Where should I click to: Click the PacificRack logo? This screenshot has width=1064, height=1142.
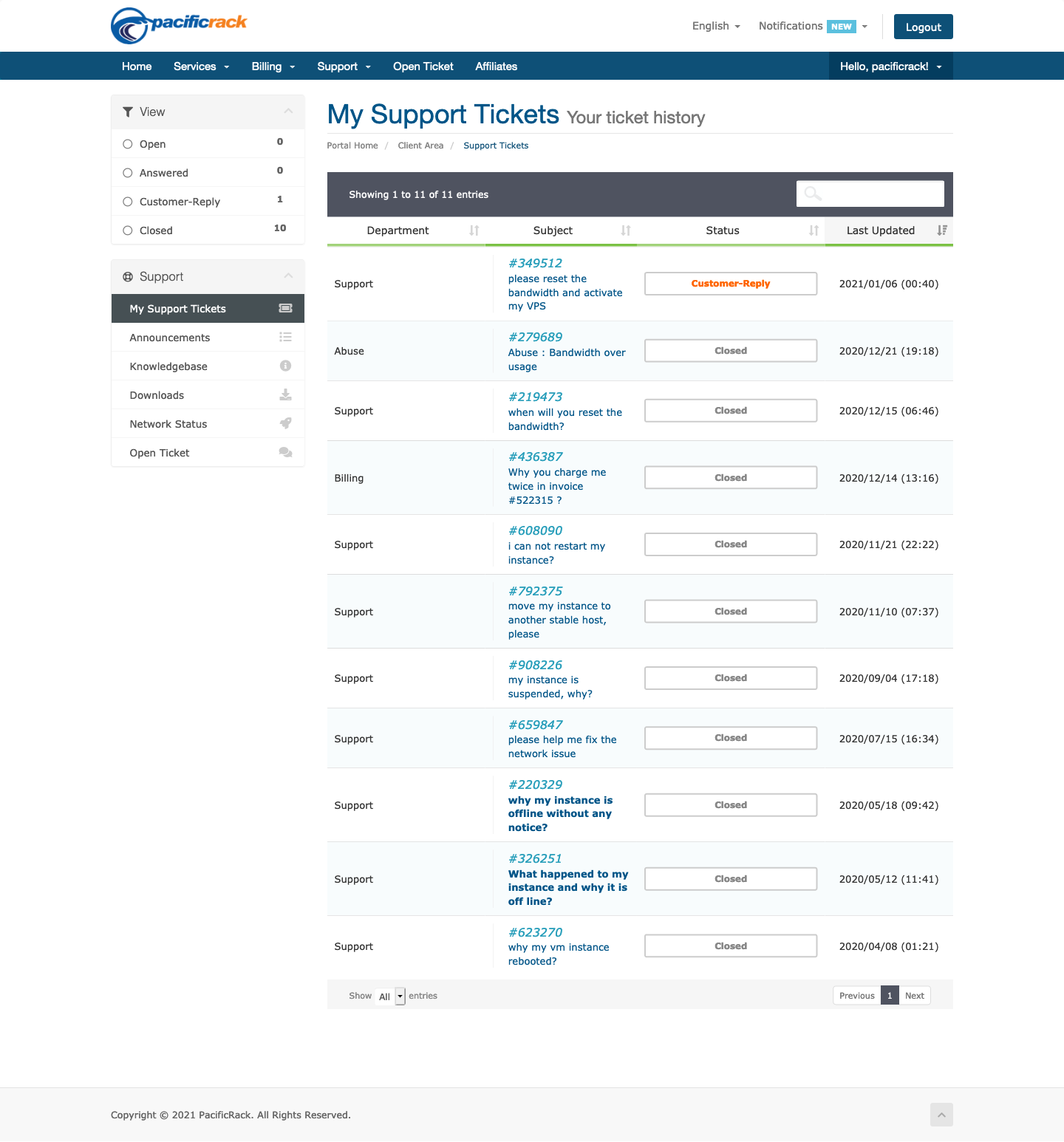pyautogui.click(x=179, y=26)
